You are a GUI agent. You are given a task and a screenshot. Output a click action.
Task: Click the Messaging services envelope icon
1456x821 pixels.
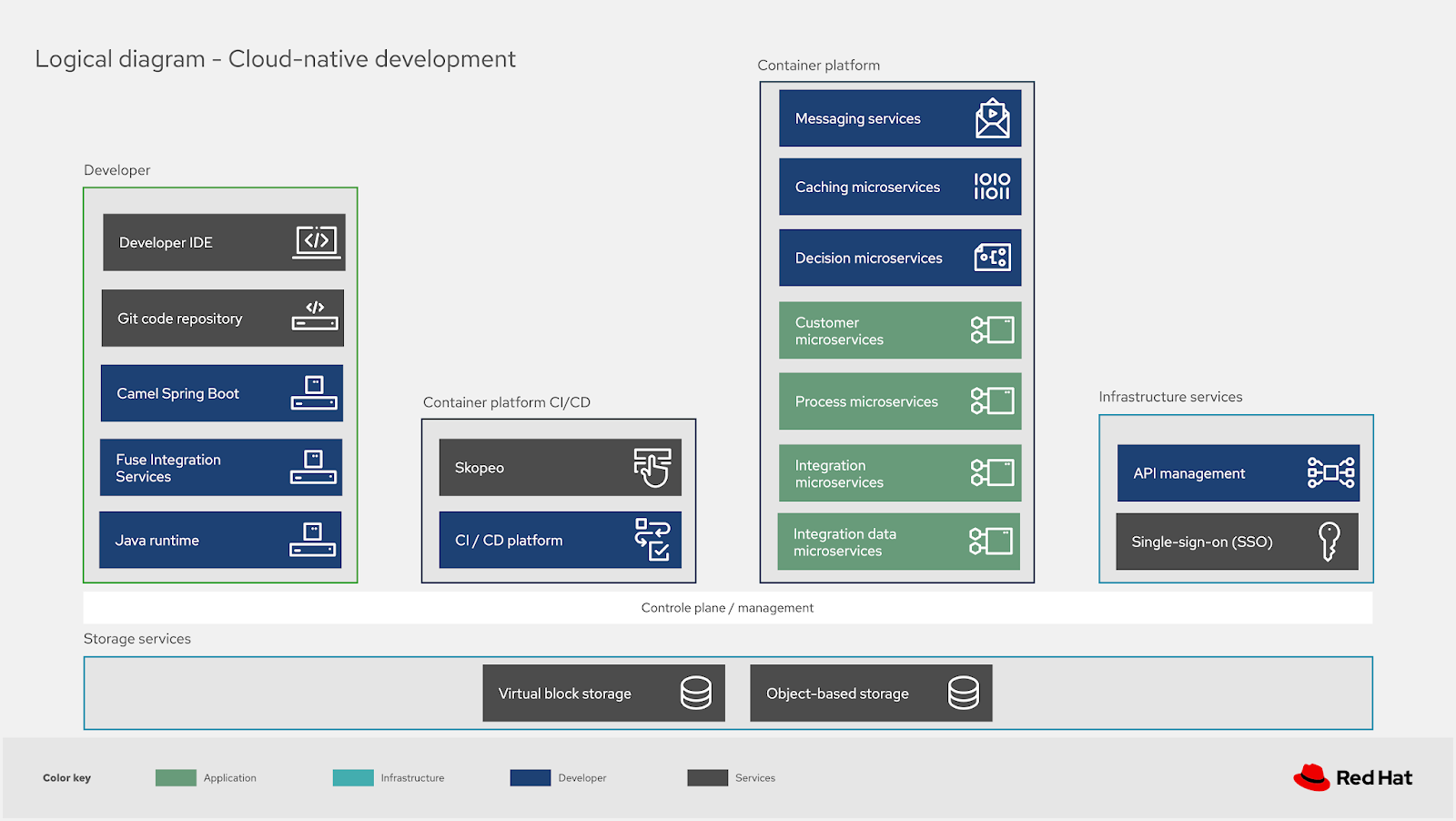point(996,117)
